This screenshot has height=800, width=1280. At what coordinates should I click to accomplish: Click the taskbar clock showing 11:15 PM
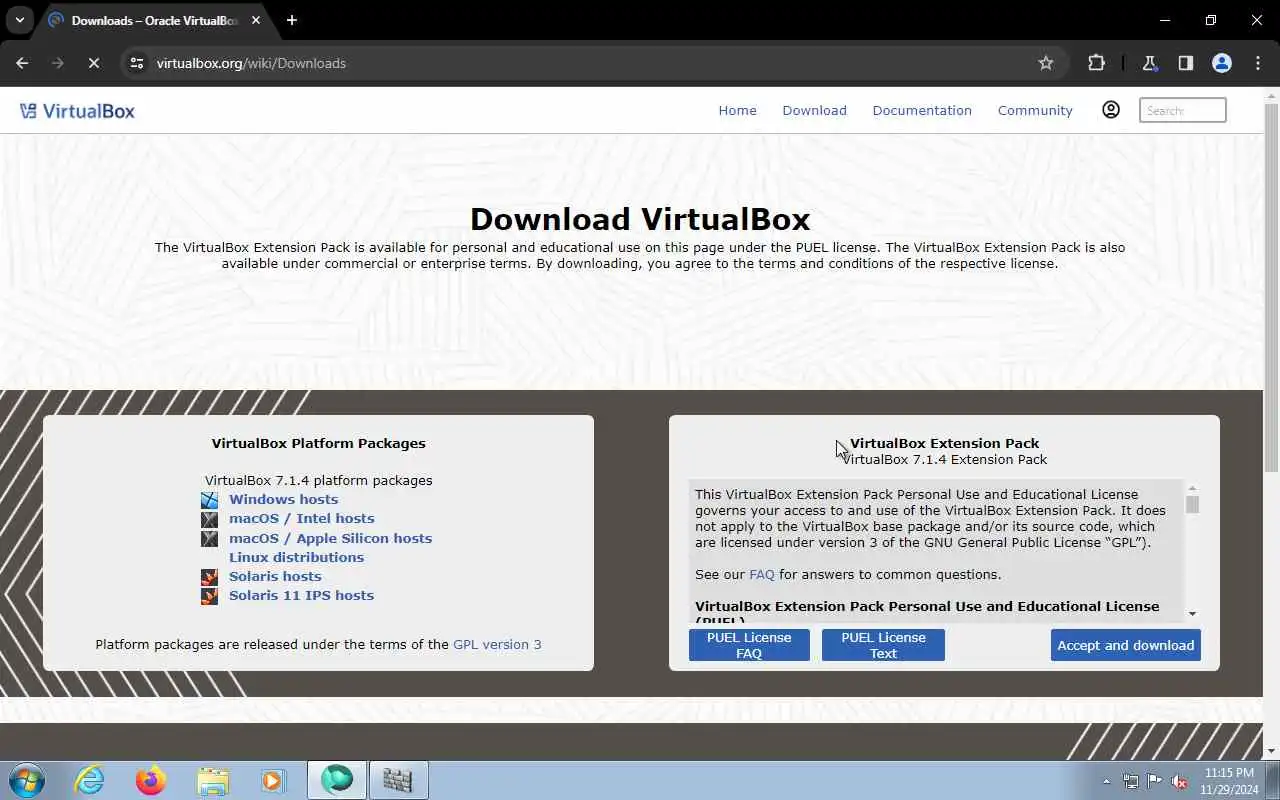[1229, 781]
